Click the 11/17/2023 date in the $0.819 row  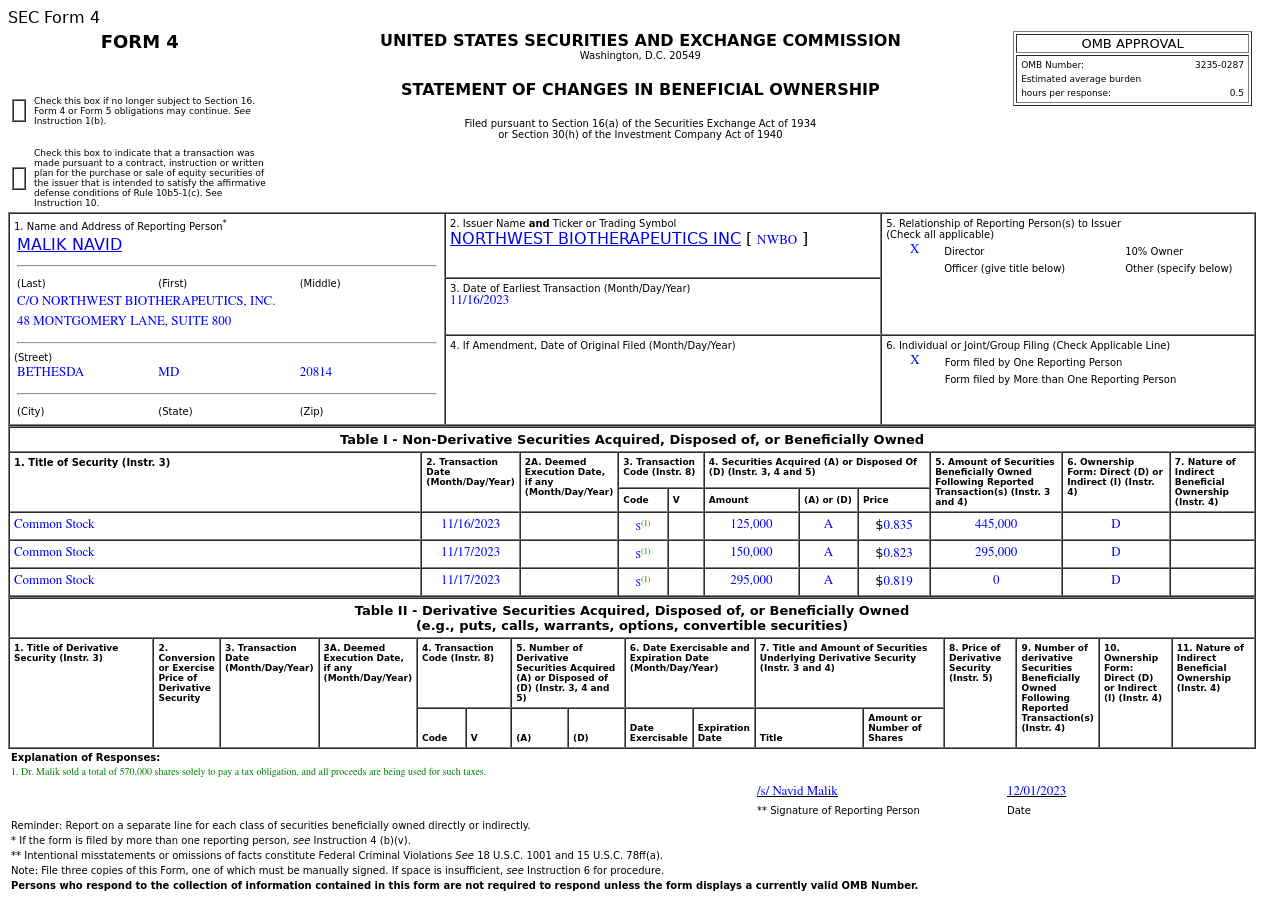point(470,580)
